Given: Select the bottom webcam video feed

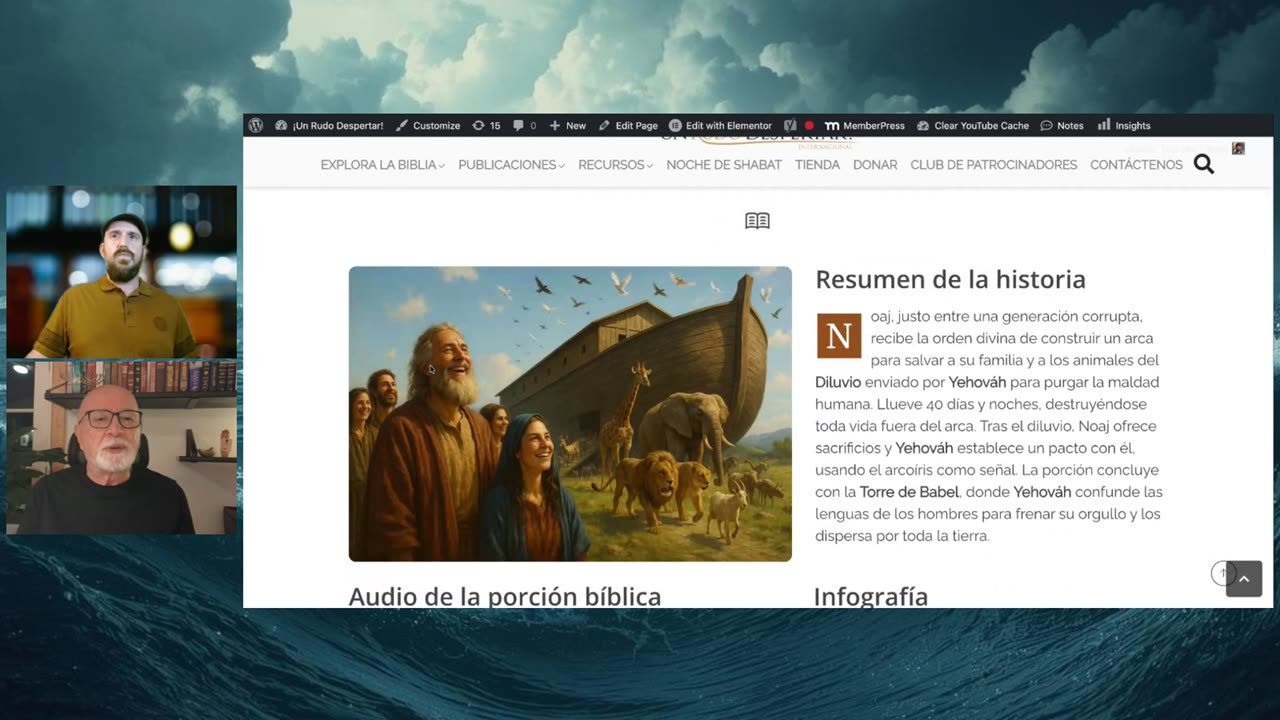Looking at the screenshot, I should (121, 448).
